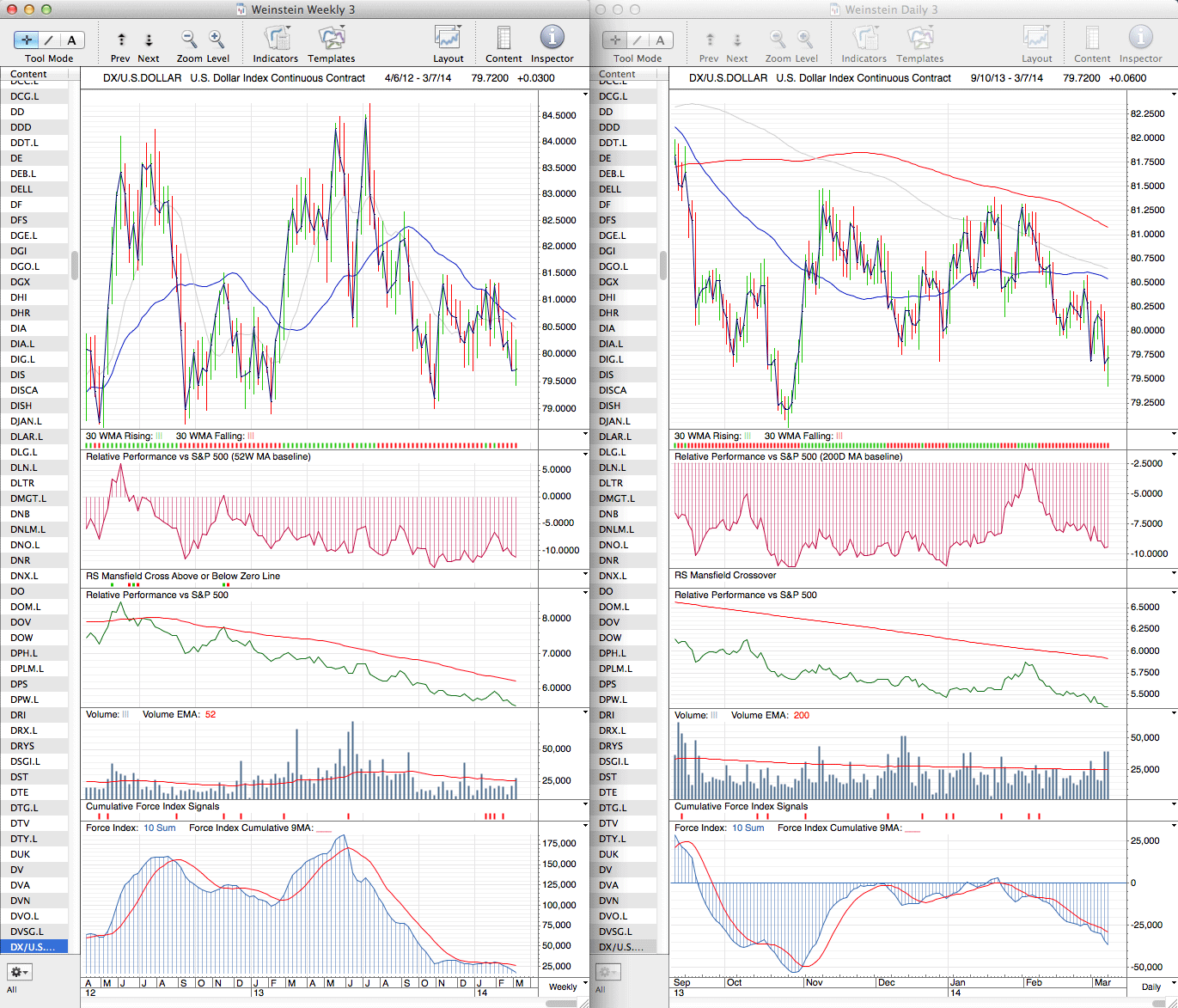Open Indicators in the Weekly window toolbar
The height and width of the screenshot is (1008, 1178).
point(276,39)
